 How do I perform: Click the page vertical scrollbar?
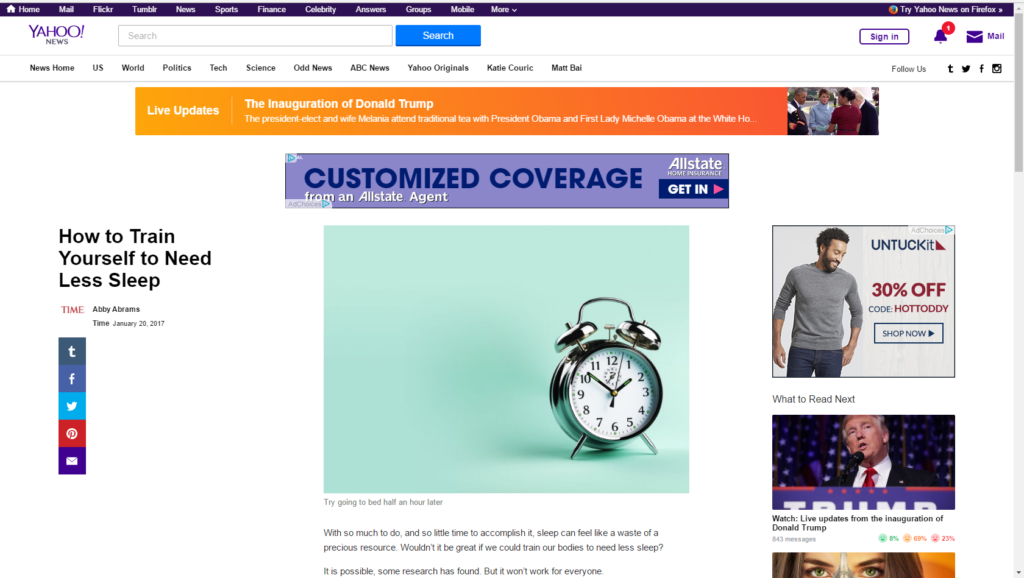coord(1018,289)
